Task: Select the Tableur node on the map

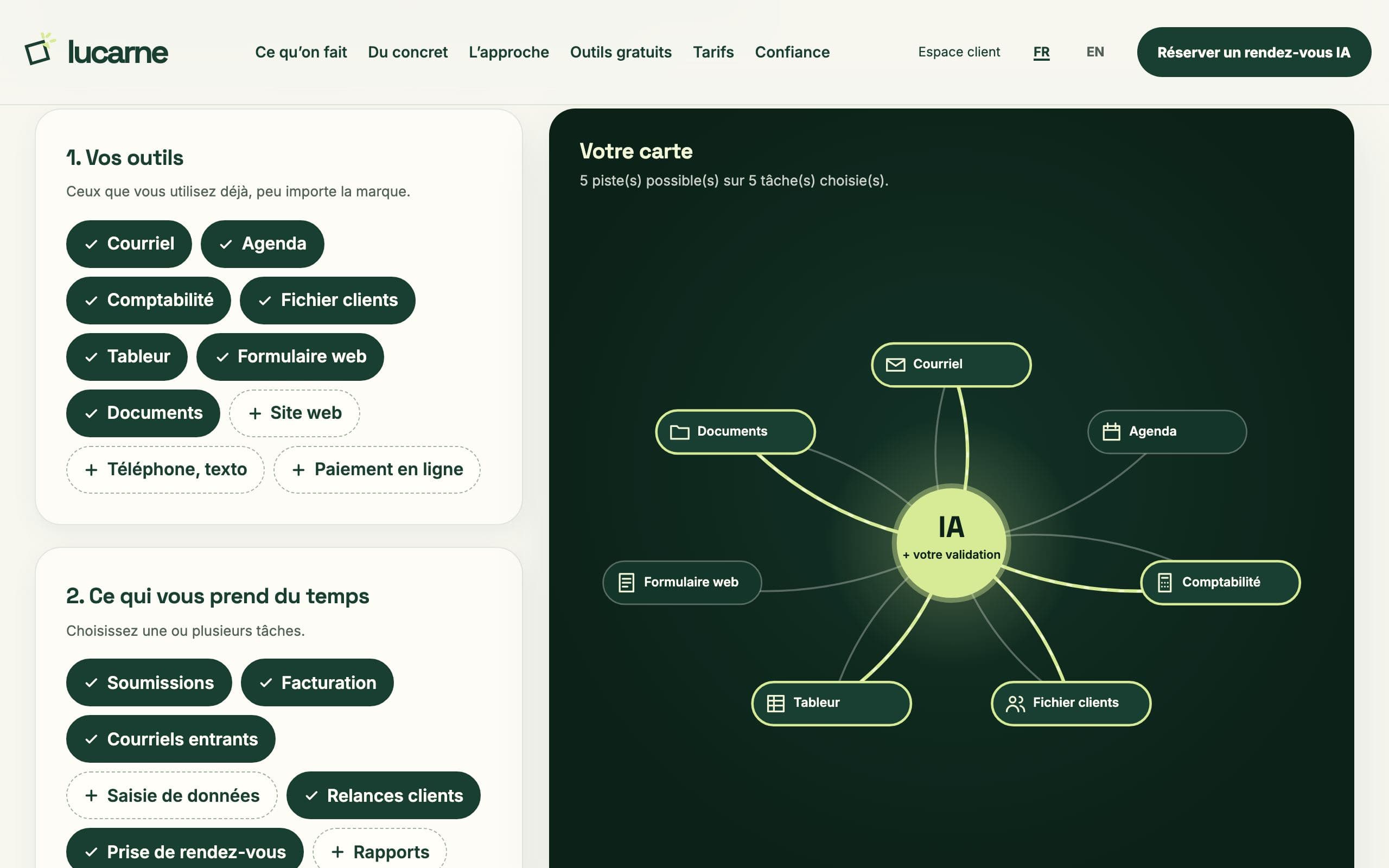Action: click(831, 703)
